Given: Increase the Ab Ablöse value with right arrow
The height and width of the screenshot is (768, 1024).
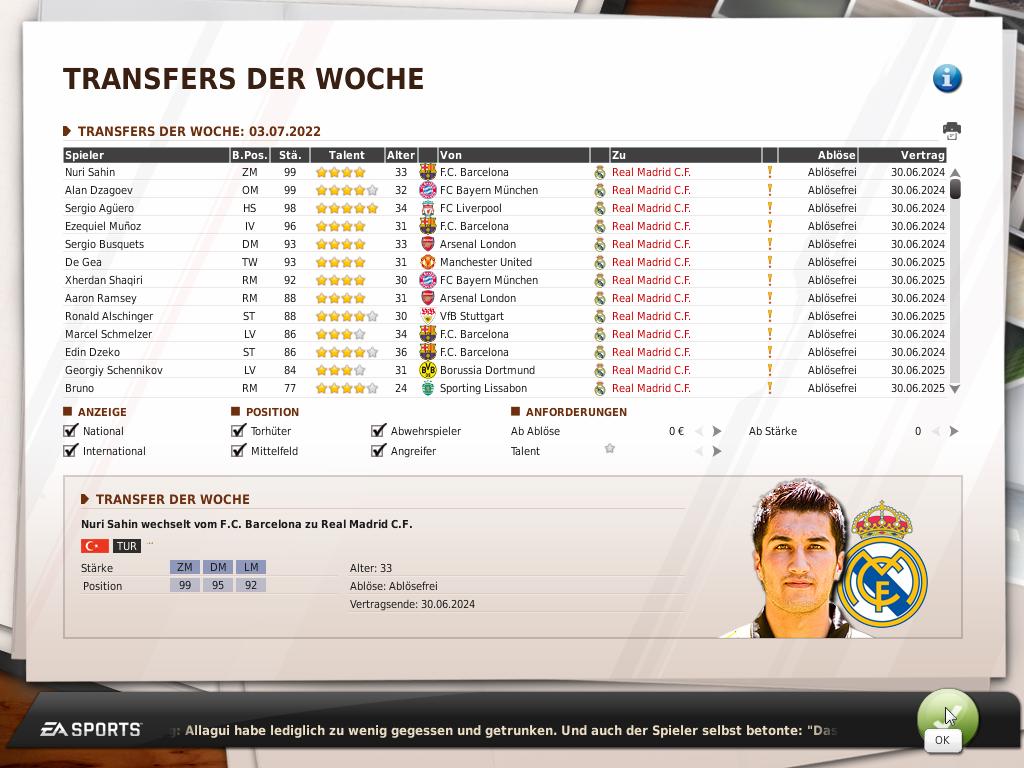Looking at the screenshot, I should (716, 431).
